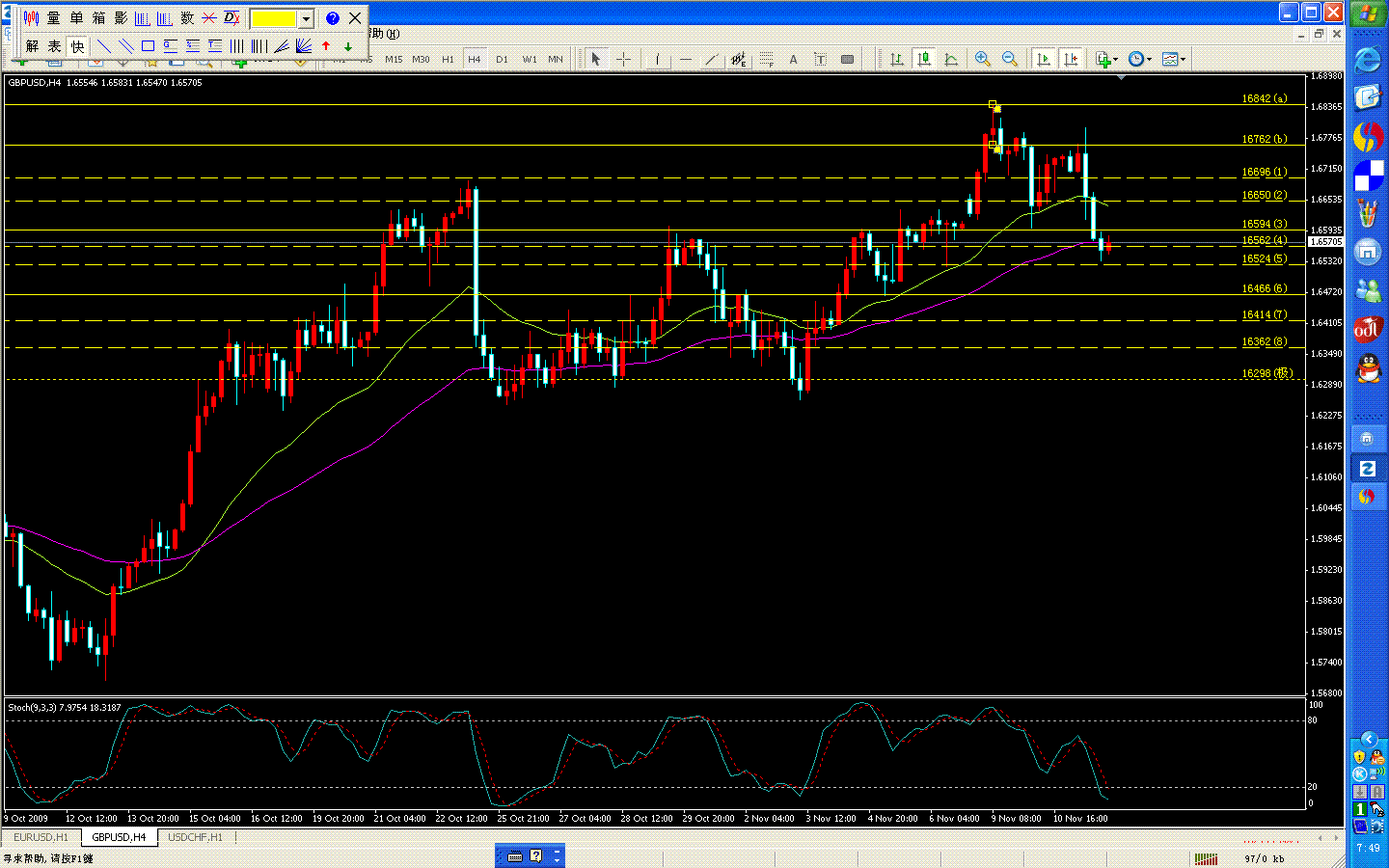Click the crossed-out D icon
The image size is (1389, 868).
coord(231,18)
